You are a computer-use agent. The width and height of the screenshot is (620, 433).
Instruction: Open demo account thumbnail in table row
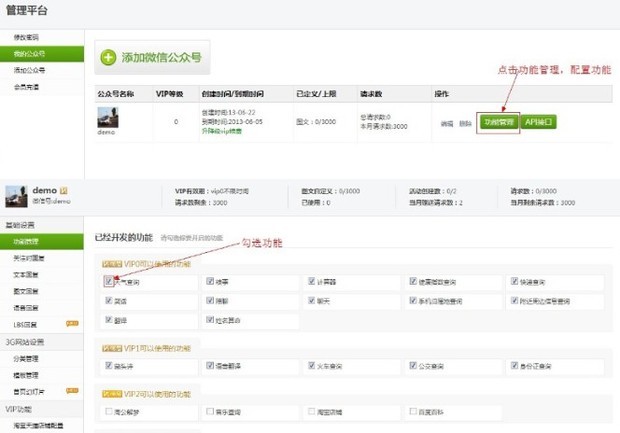click(x=108, y=117)
